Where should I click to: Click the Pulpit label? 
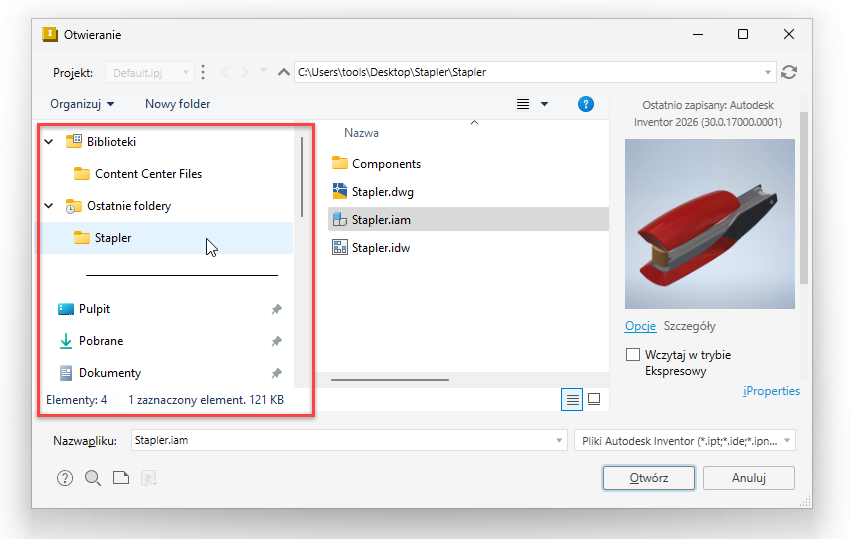click(x=94, y=309)
